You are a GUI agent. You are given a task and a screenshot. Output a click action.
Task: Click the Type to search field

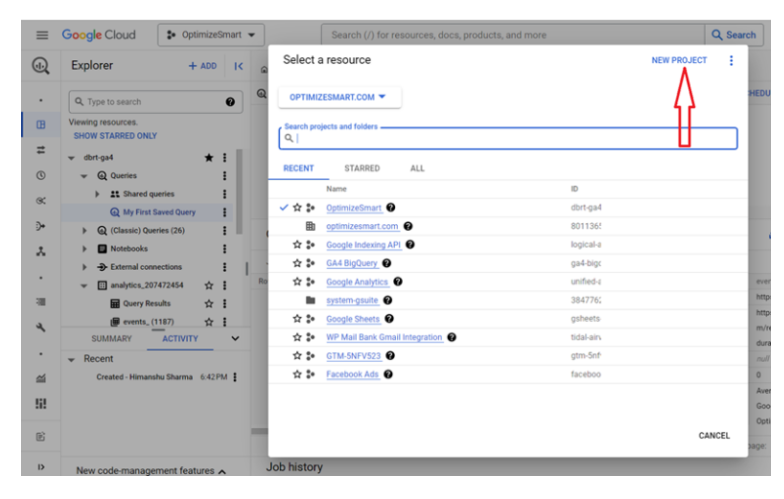click(156, 102)
